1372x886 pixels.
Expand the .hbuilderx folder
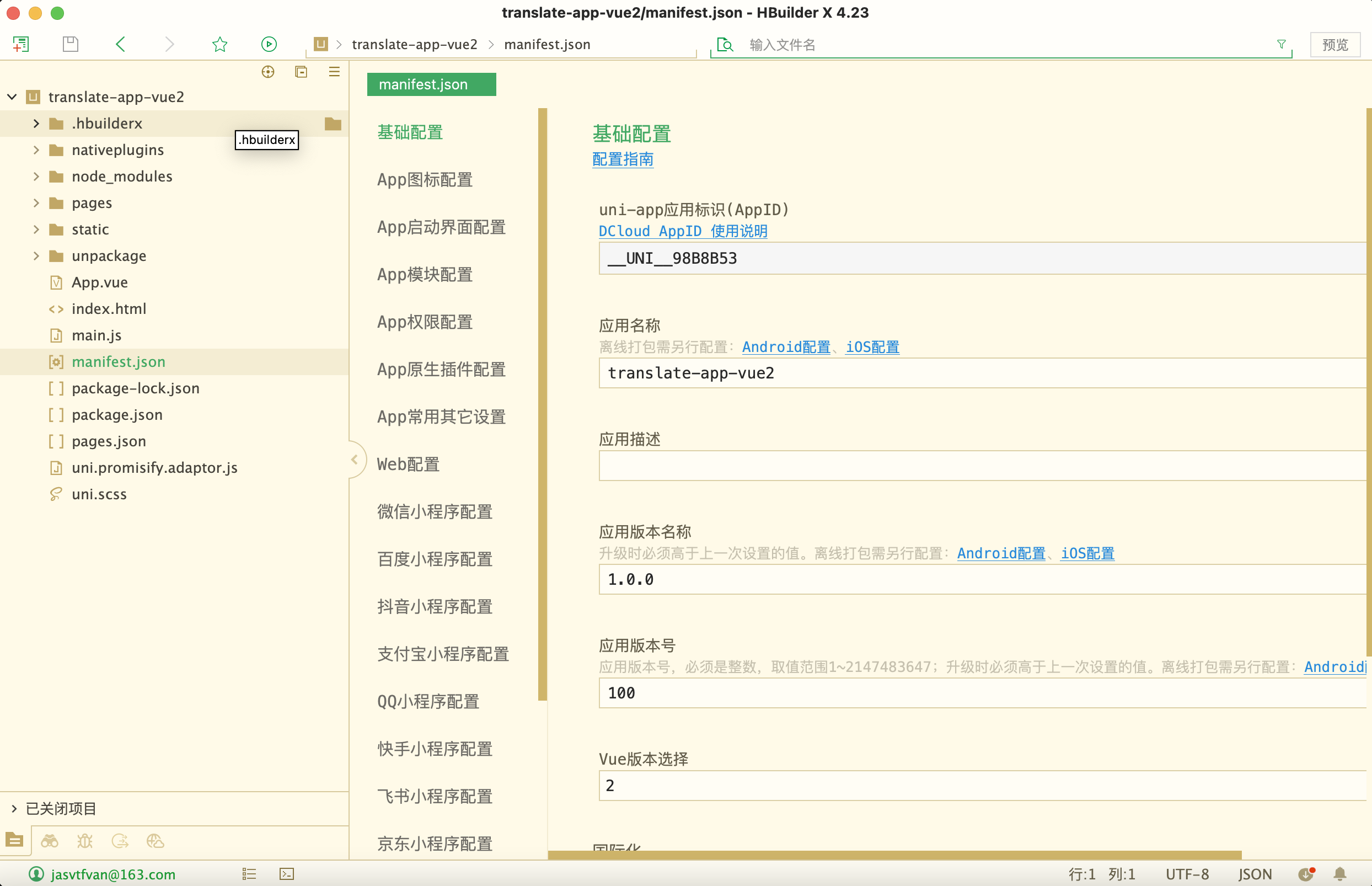[36, 124]
